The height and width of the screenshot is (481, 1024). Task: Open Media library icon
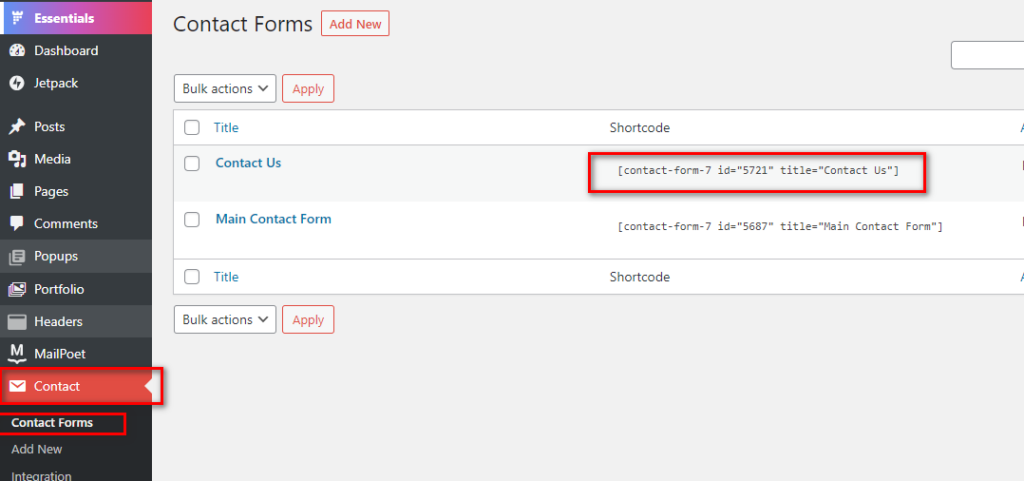[17, 159]
